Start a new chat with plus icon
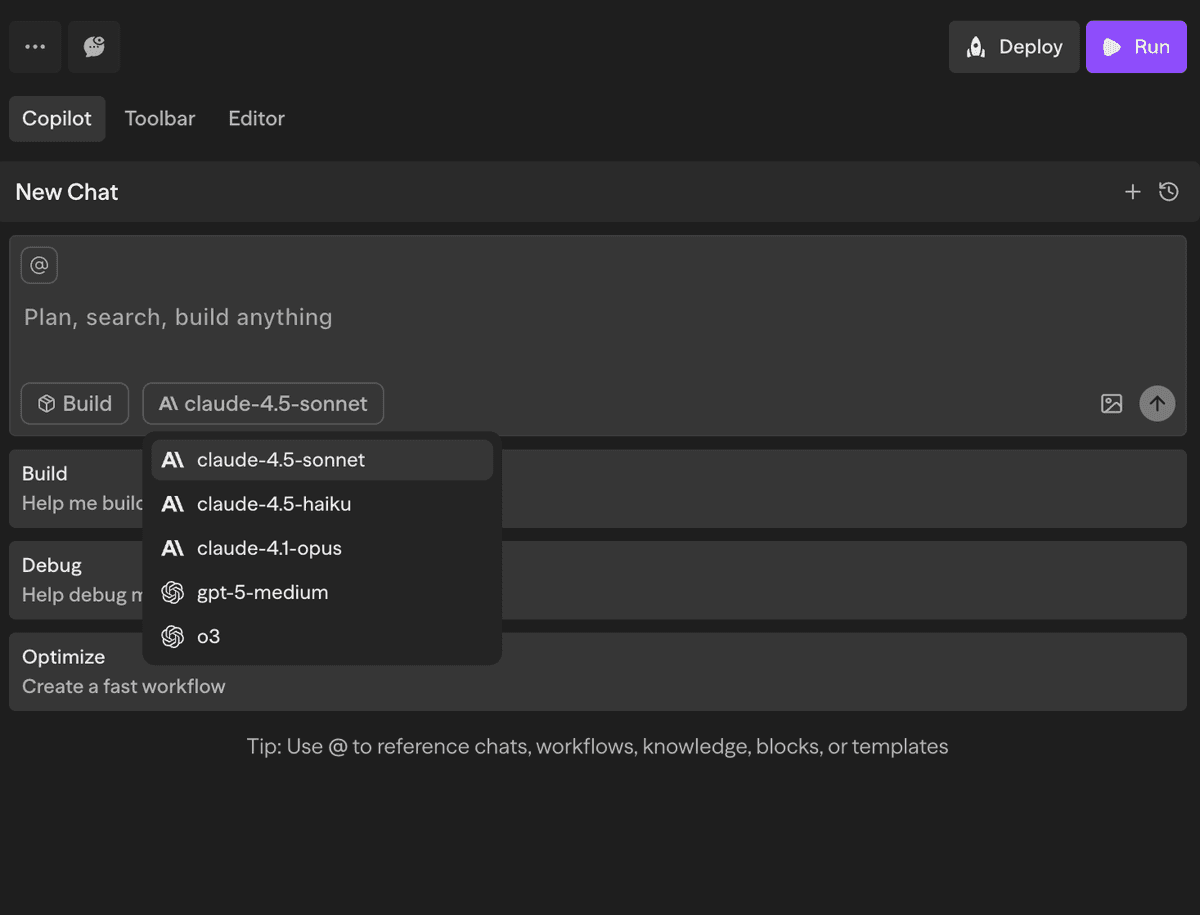Viewport: 1200px width, 915px height. click(x=1132, y=192)
